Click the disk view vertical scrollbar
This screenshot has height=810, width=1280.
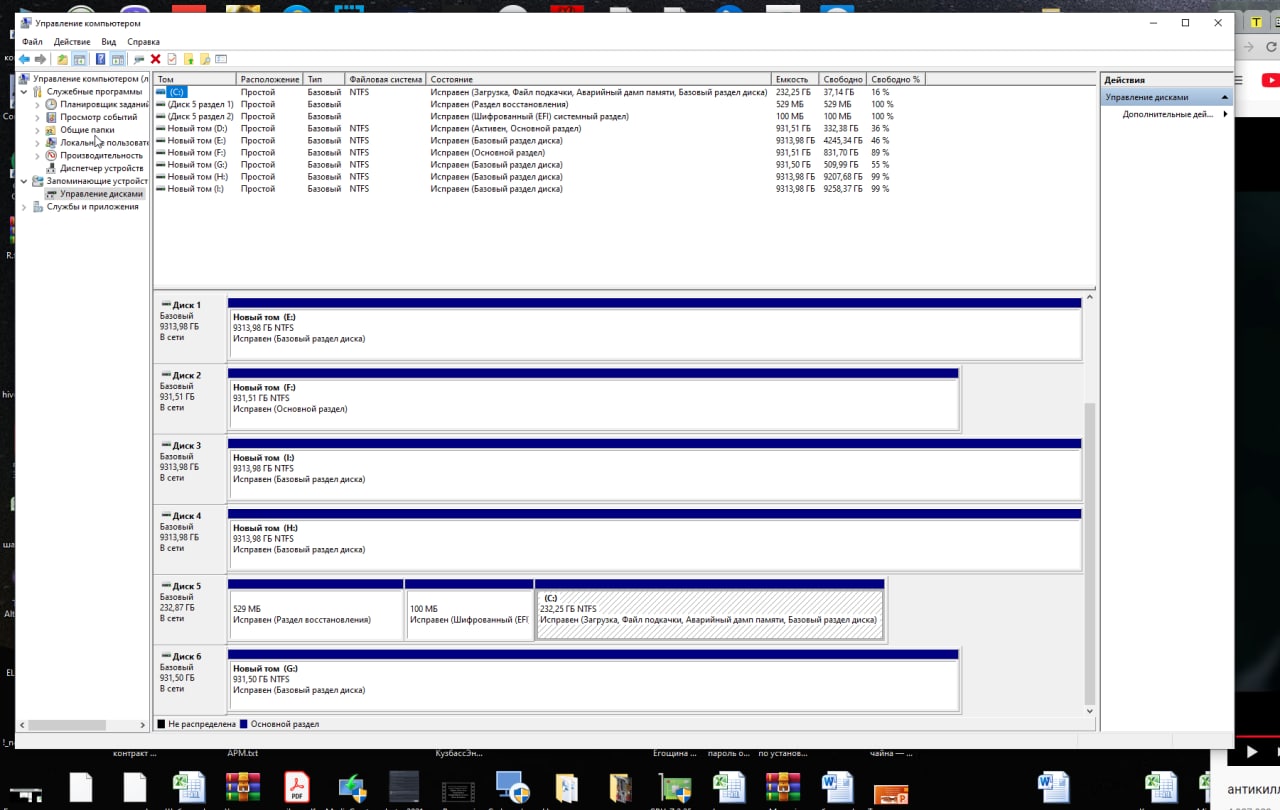point(1090,553)
